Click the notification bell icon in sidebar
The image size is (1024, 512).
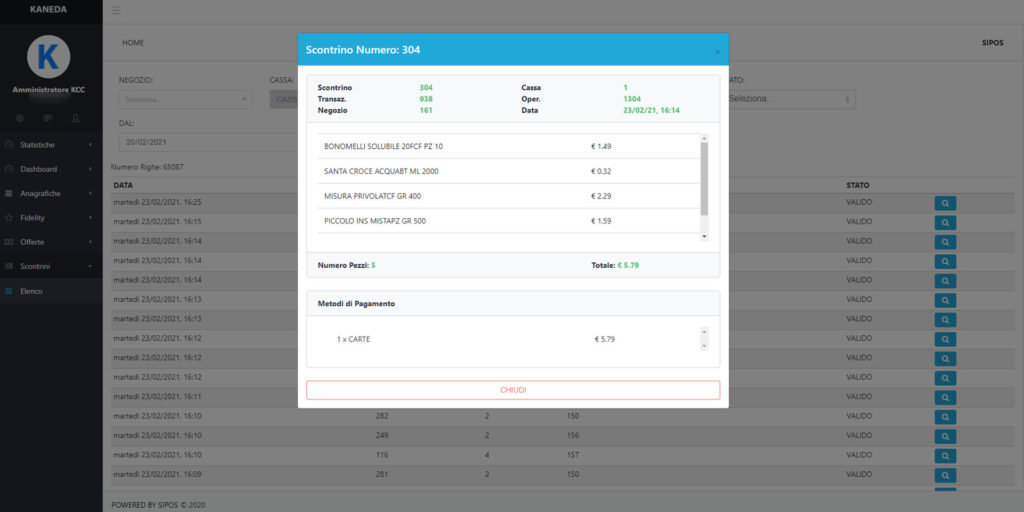[76, 118]
